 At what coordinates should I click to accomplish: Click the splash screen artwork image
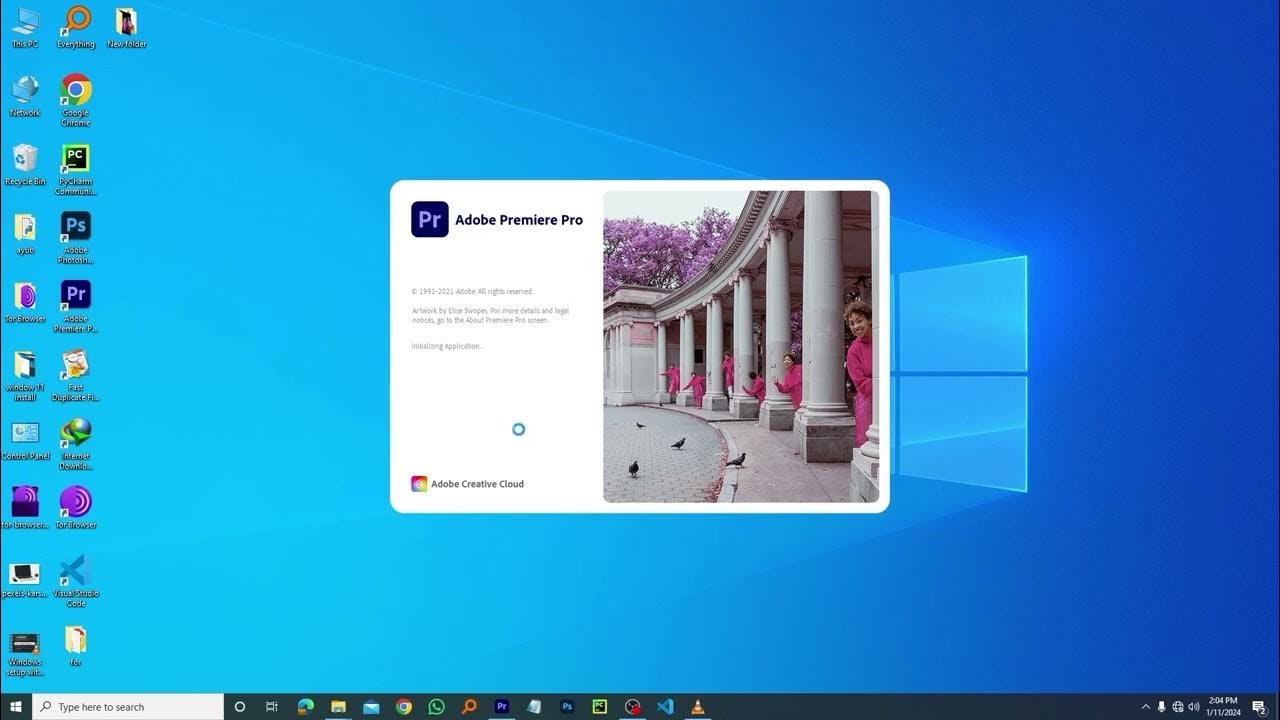pyautogui.click(x=741, y=346)
